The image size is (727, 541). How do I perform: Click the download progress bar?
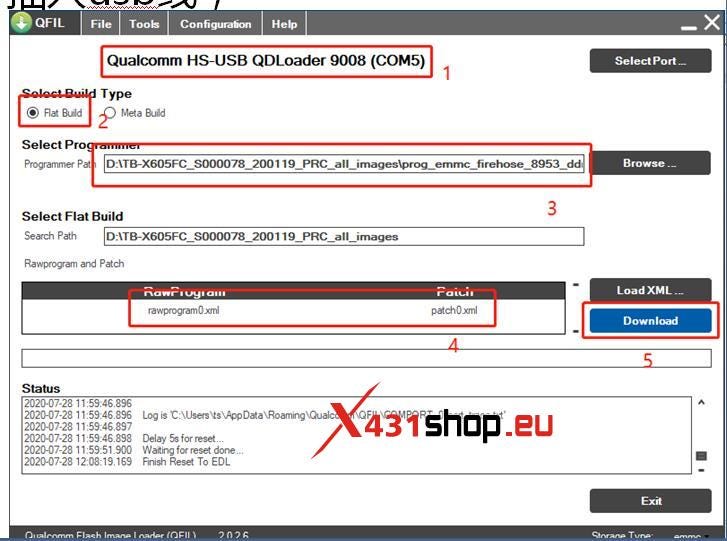click(x=366, y=359)
